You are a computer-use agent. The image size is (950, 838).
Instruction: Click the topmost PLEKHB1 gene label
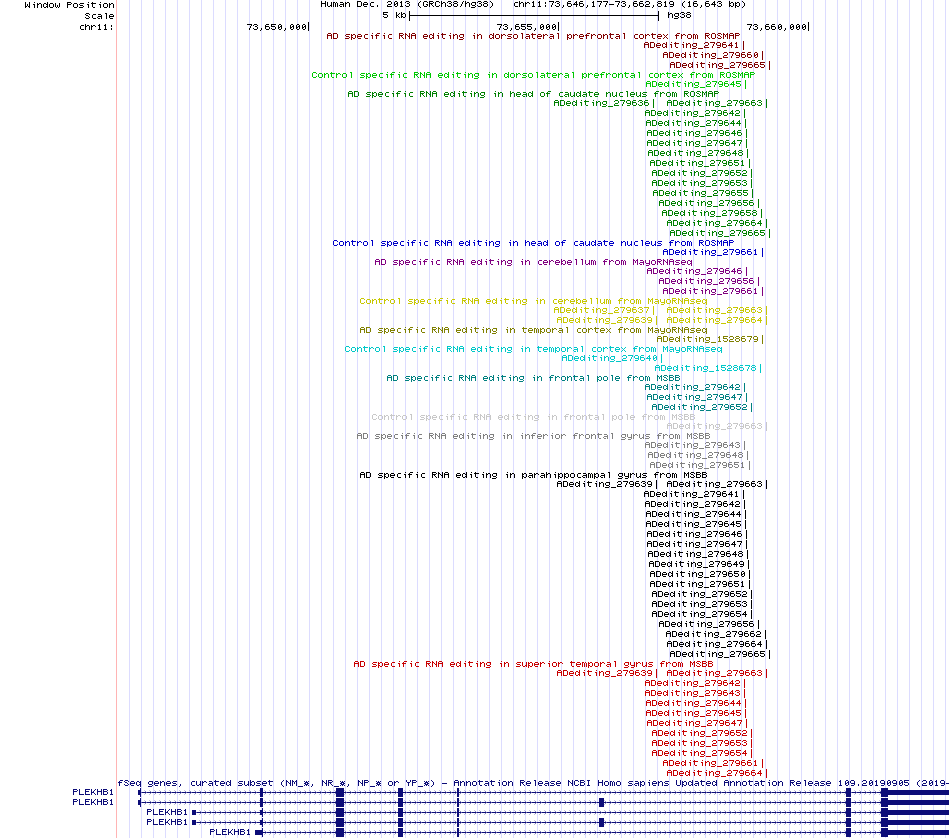93,792
